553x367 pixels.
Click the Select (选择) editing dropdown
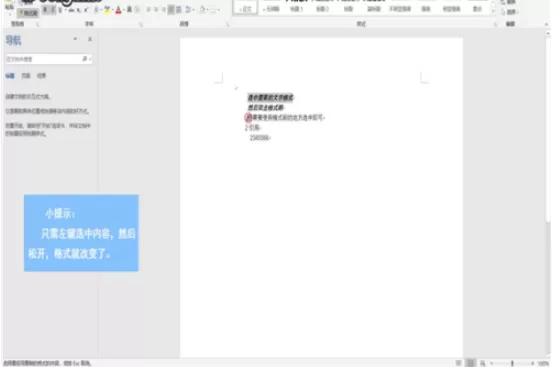pyautogui.click(x=510, y=12)
